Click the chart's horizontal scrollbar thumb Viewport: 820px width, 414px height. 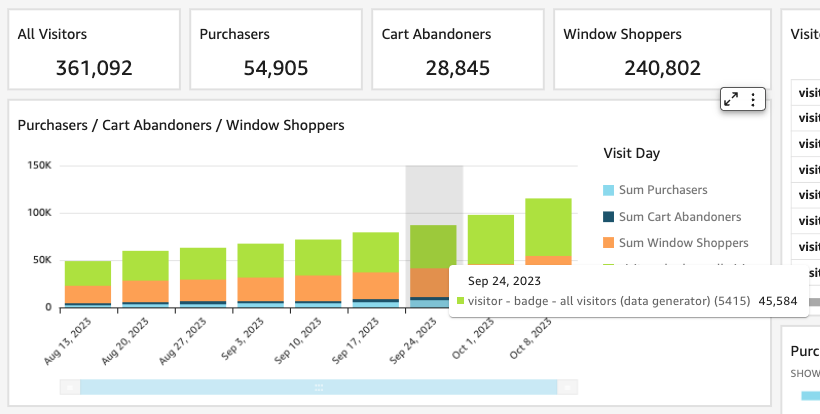pyautogui.click(x=318, y=386)
